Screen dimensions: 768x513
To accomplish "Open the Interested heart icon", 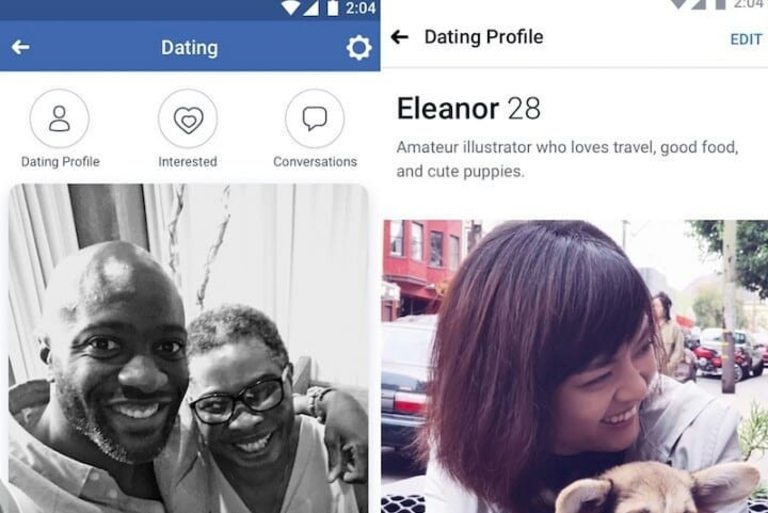I will point(188,118).
